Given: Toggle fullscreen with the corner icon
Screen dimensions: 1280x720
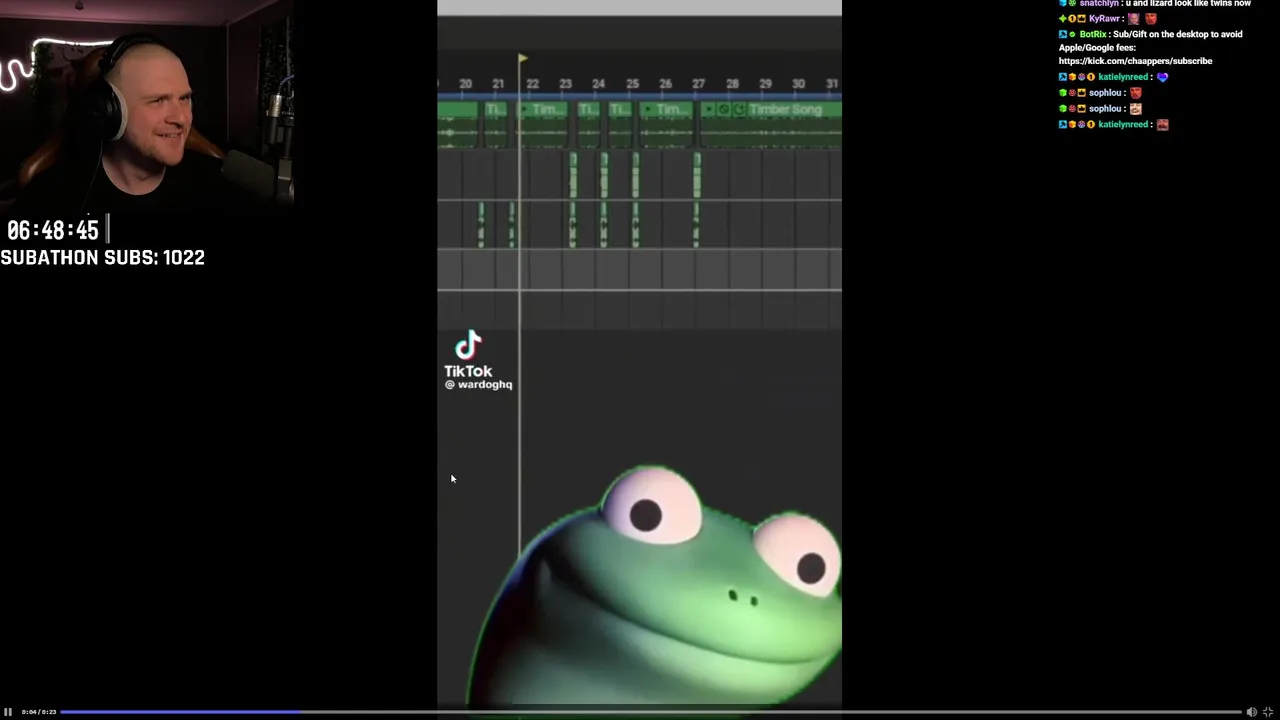Looking at the screenshot, I should click(x=1268, y=712).
